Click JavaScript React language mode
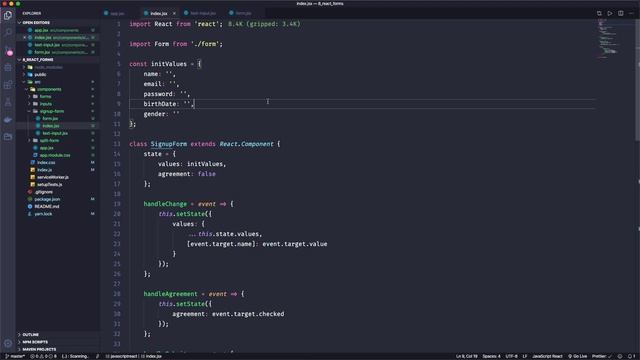640x360 pixels. click(547, 356)
